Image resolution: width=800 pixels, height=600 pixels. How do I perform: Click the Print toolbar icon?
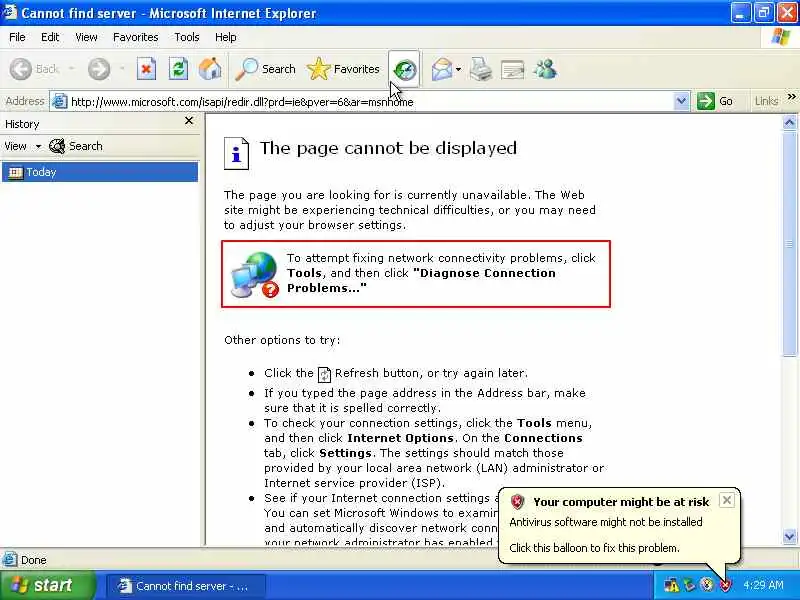pyautogui.click(x=480, y=69)
